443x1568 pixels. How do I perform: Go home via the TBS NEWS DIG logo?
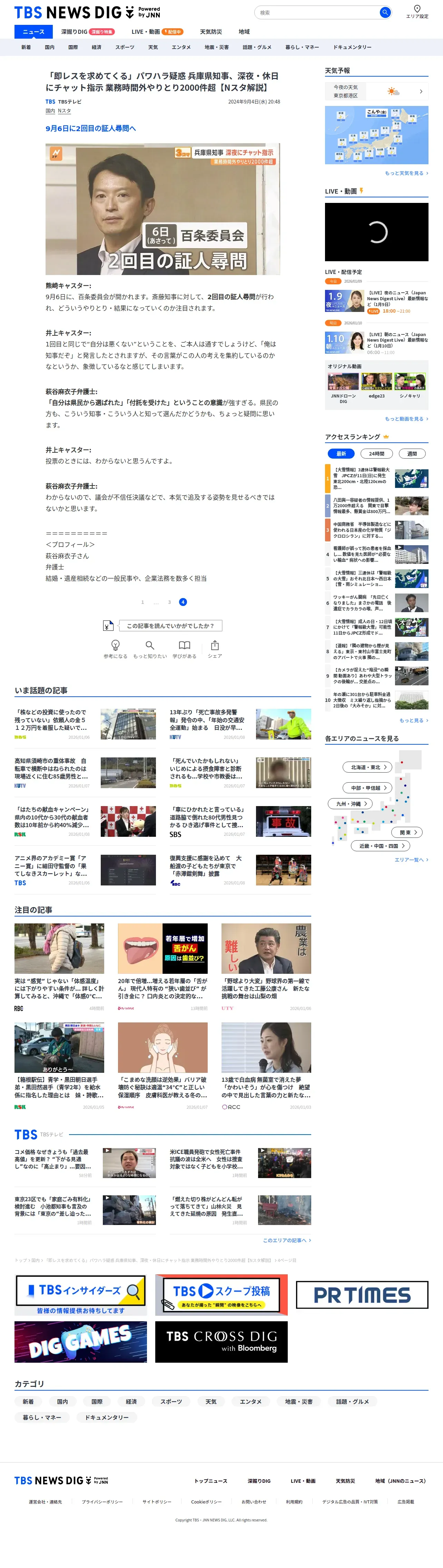87,12
